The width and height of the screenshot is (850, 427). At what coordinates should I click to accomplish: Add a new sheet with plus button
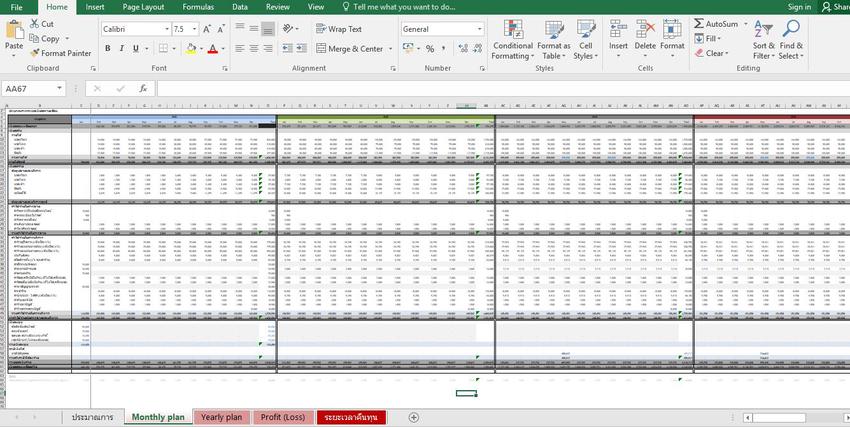pos(414,417)
